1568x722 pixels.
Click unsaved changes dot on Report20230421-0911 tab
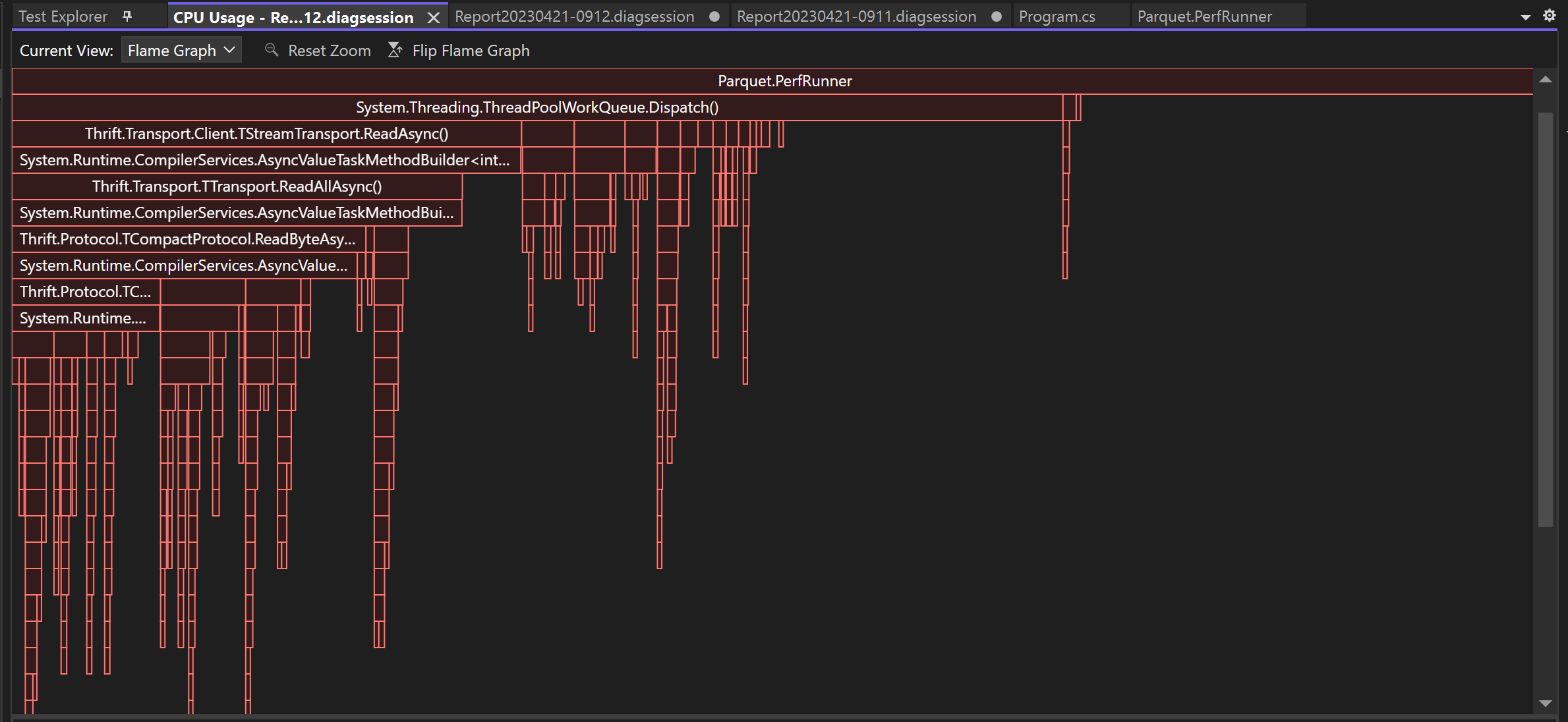click(x=997, y=16)
